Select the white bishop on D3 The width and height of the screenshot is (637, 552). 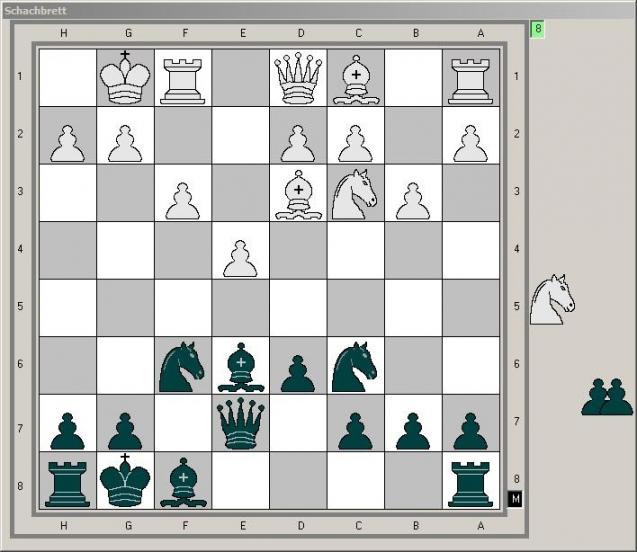(x=298, y=195)
